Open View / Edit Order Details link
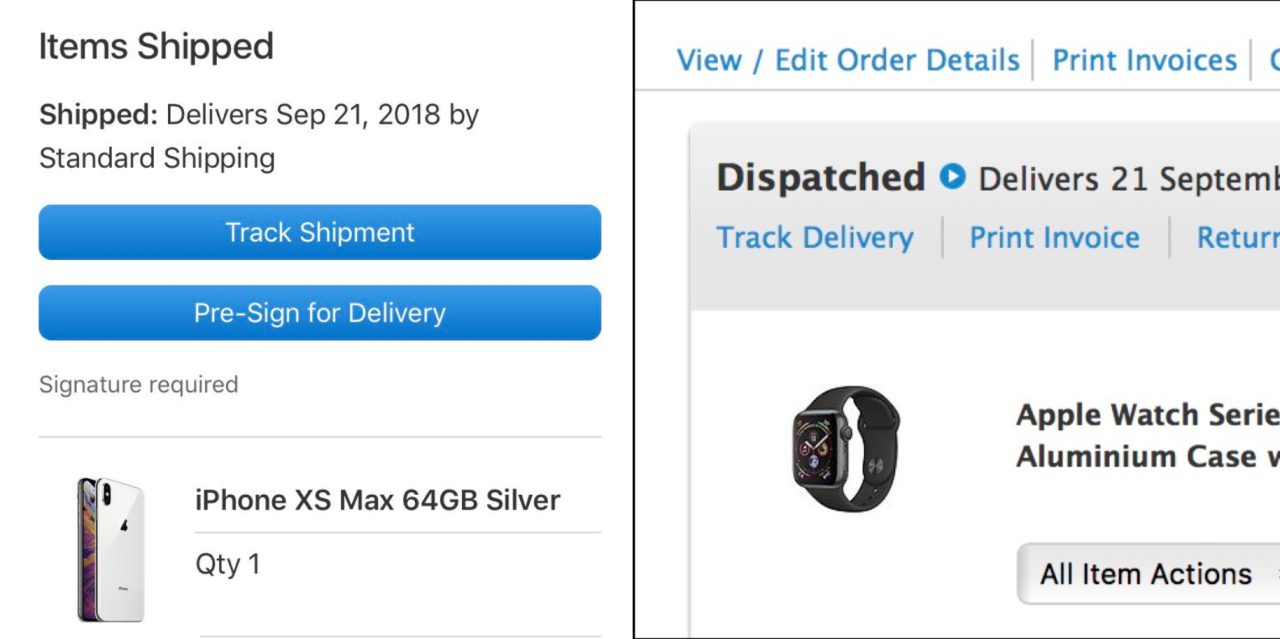The height and width of the screenshot is (639, 1280). [x=848, y=60]
